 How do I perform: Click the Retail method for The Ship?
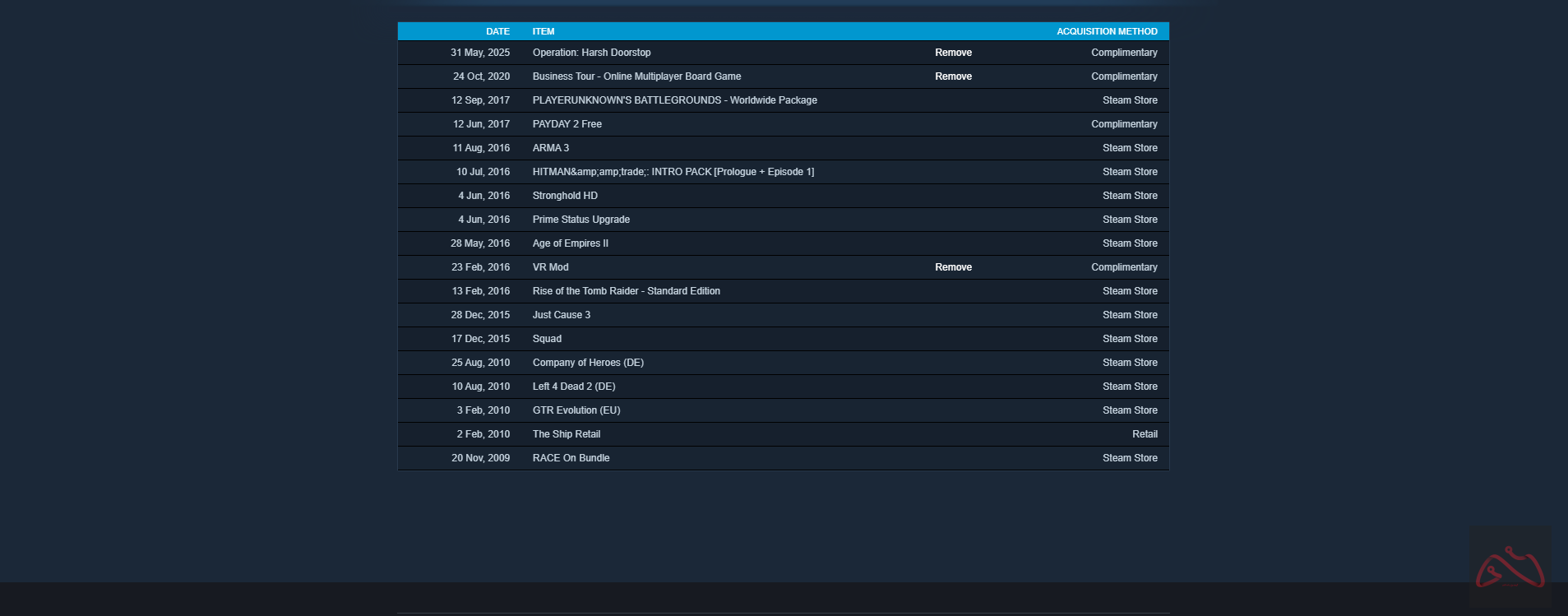pos(1144,434)
